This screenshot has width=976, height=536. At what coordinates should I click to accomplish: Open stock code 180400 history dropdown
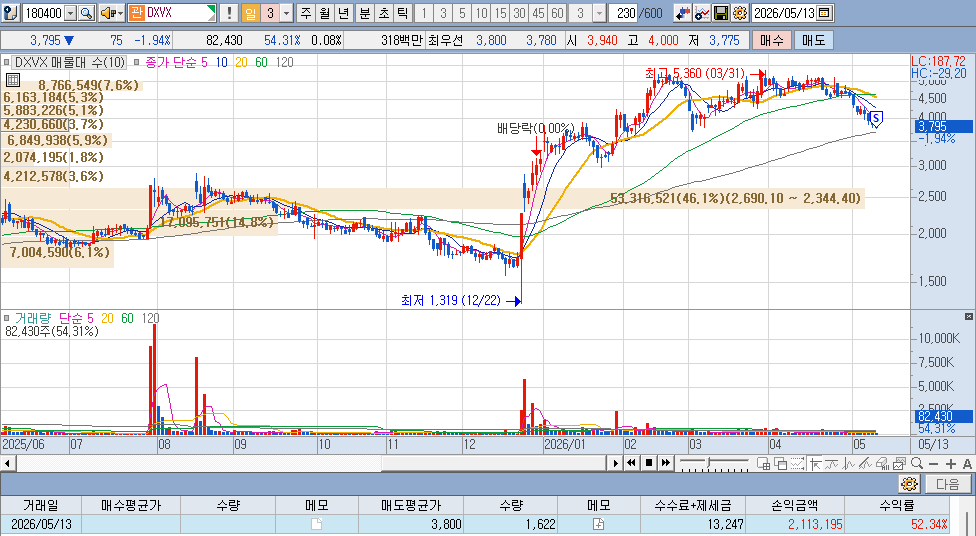click(70, 12)
